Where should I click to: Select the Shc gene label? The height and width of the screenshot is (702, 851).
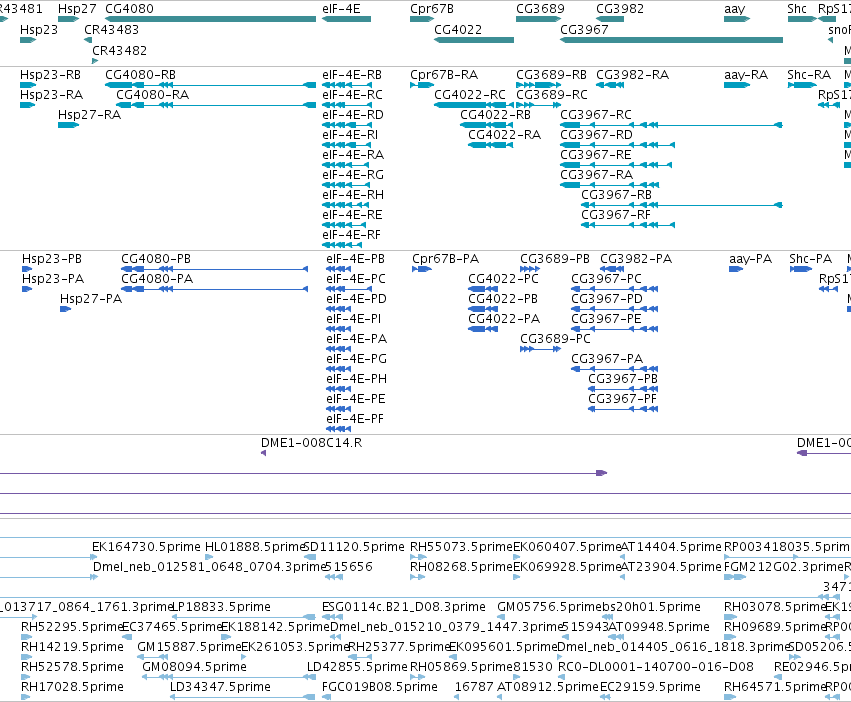[x=797, y=9]
